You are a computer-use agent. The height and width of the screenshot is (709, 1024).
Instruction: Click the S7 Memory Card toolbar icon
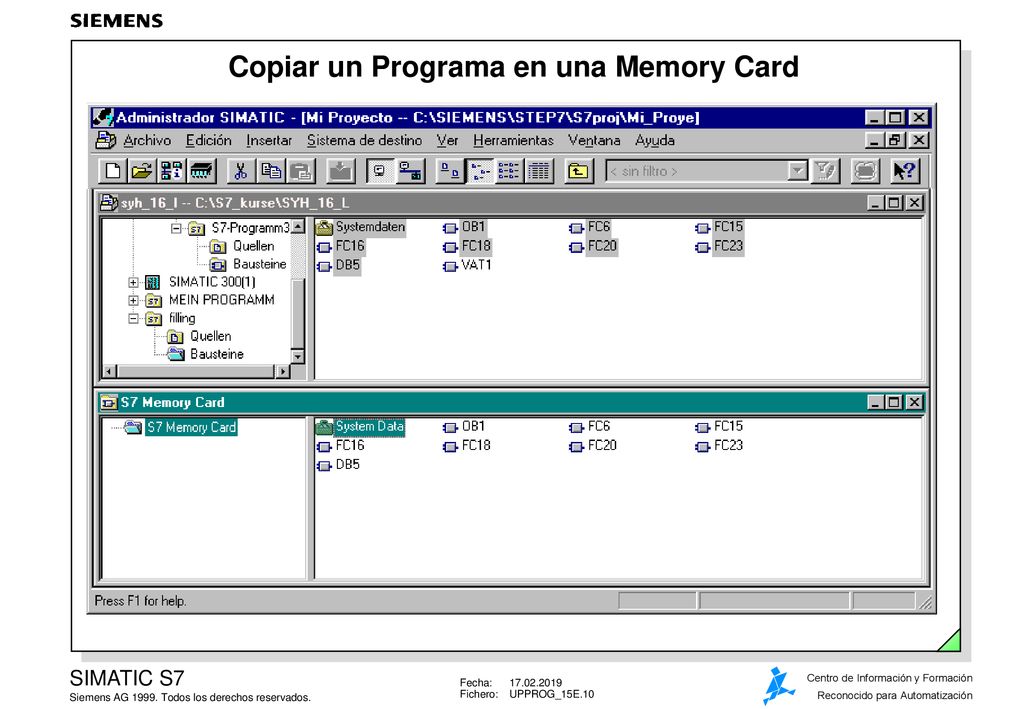(x=201, y=171)
